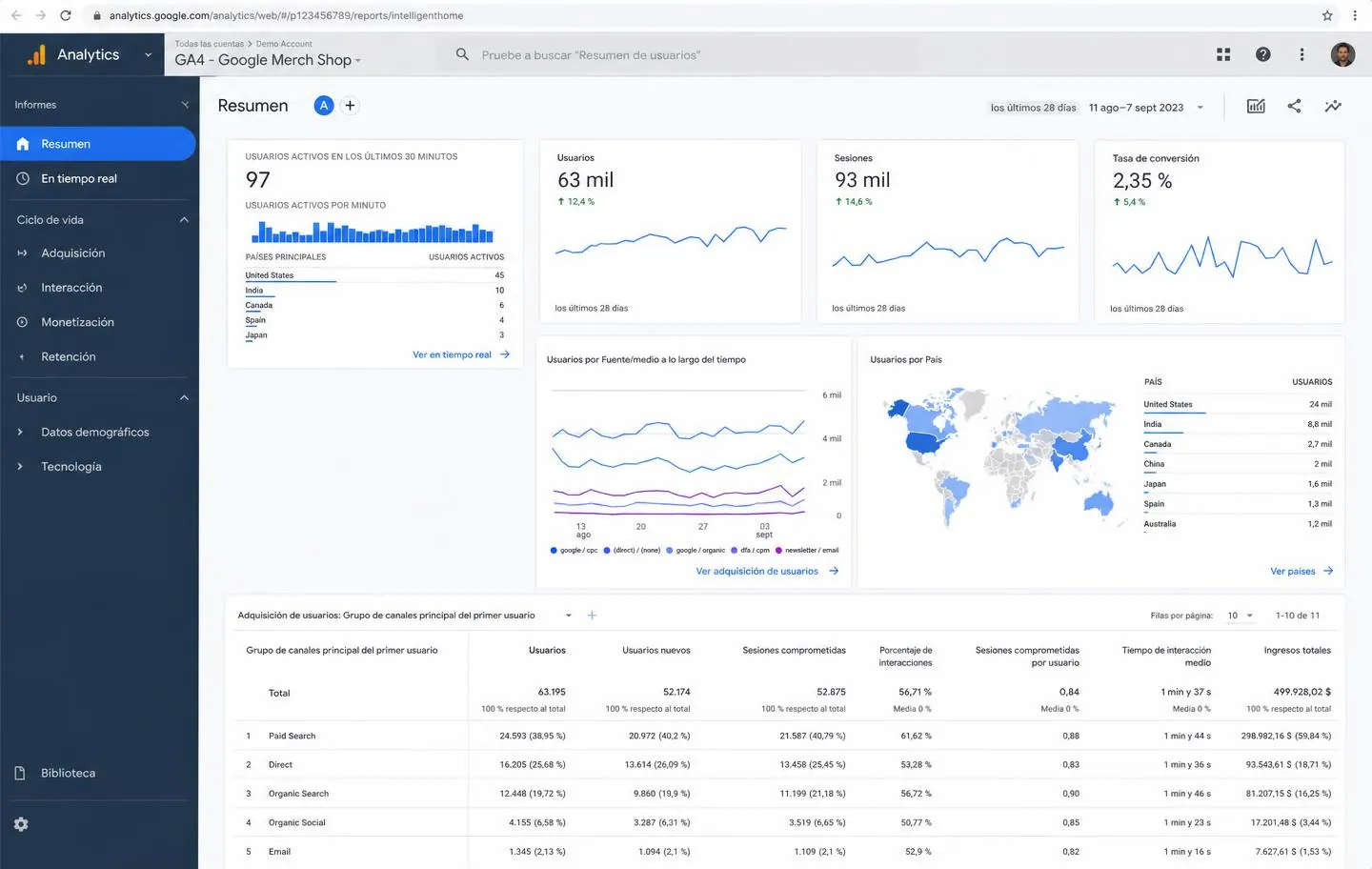Click the Monetización dollar icon

click(x=22, y=322)
